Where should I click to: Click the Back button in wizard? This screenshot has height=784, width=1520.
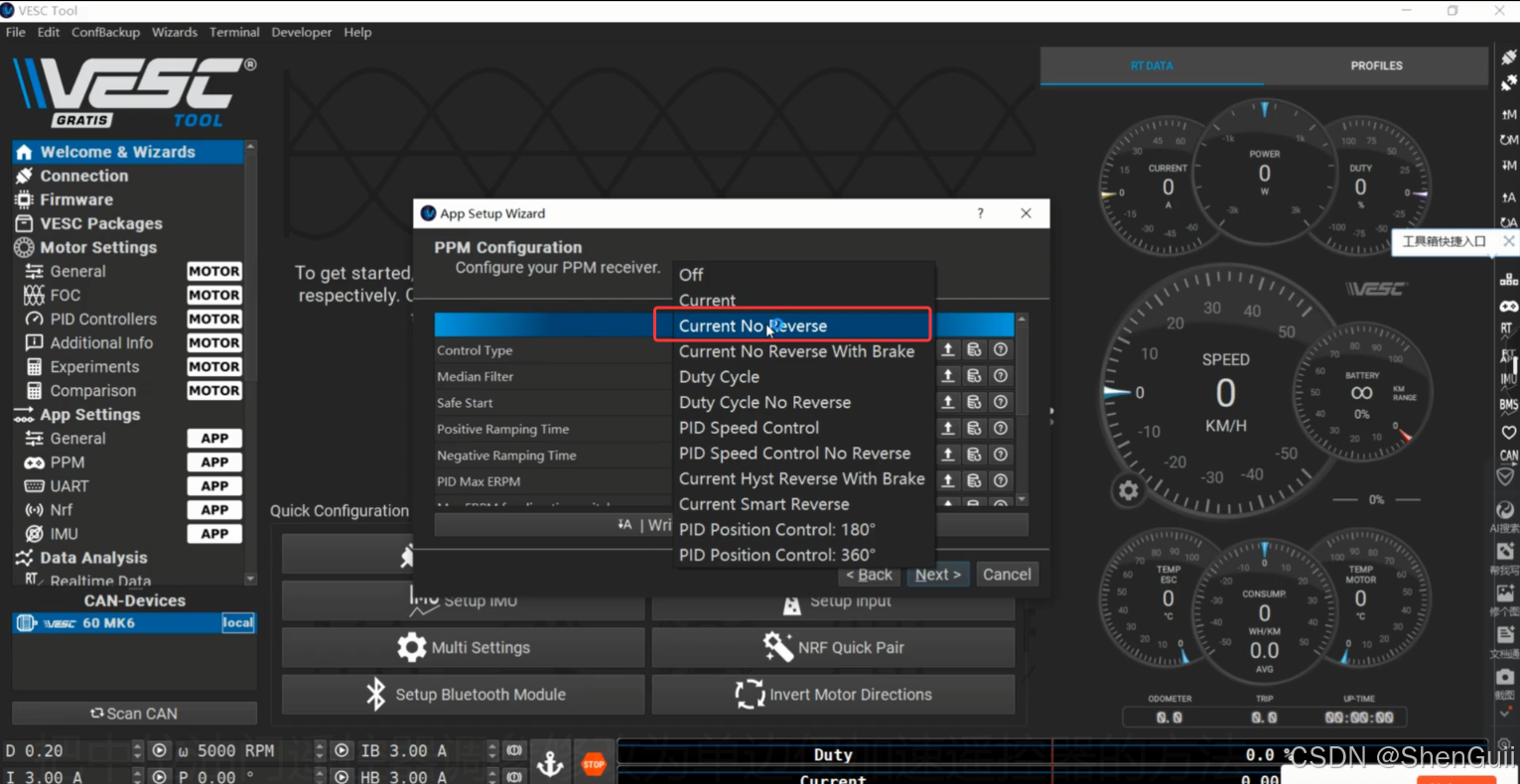click(869, 575)
